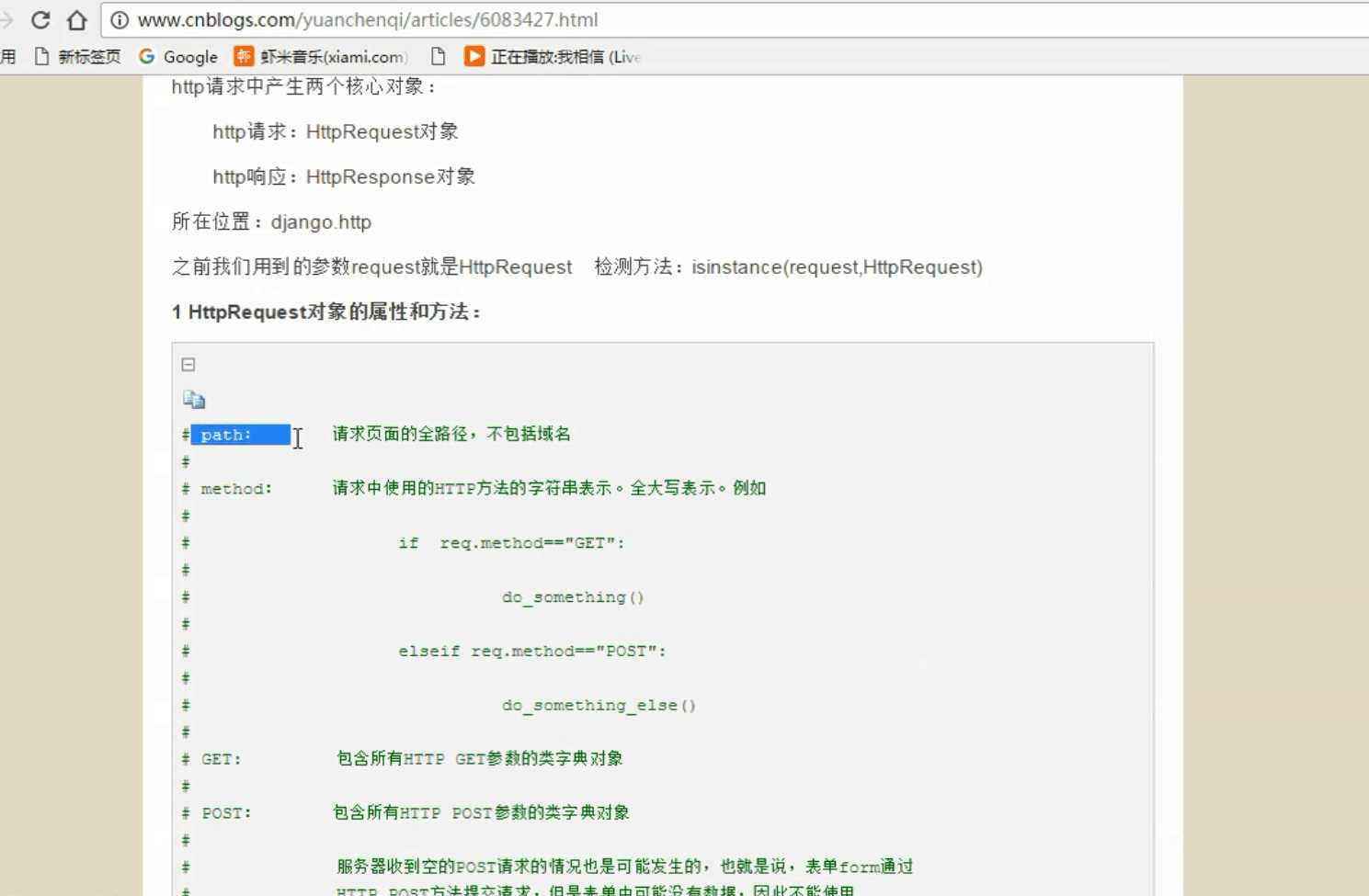Click the if req.method=="GET": line

click(511, 543)
